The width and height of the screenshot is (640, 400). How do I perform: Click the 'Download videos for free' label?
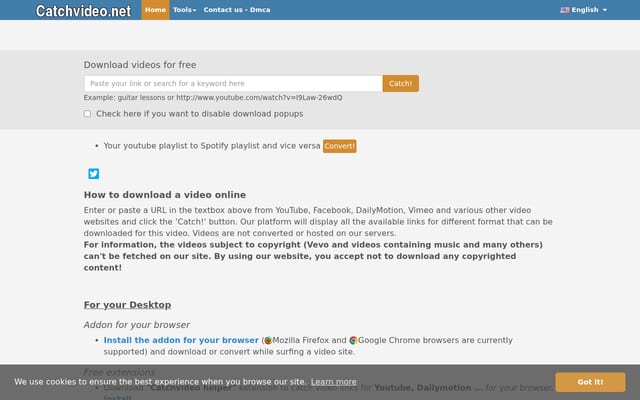[140, 65]
